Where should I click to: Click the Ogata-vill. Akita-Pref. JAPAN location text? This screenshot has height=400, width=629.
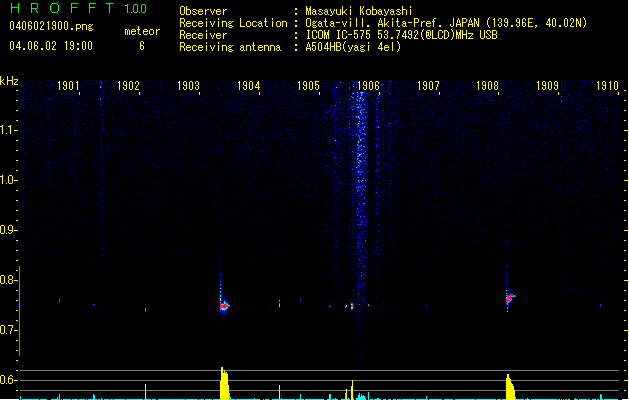(446, 23)
